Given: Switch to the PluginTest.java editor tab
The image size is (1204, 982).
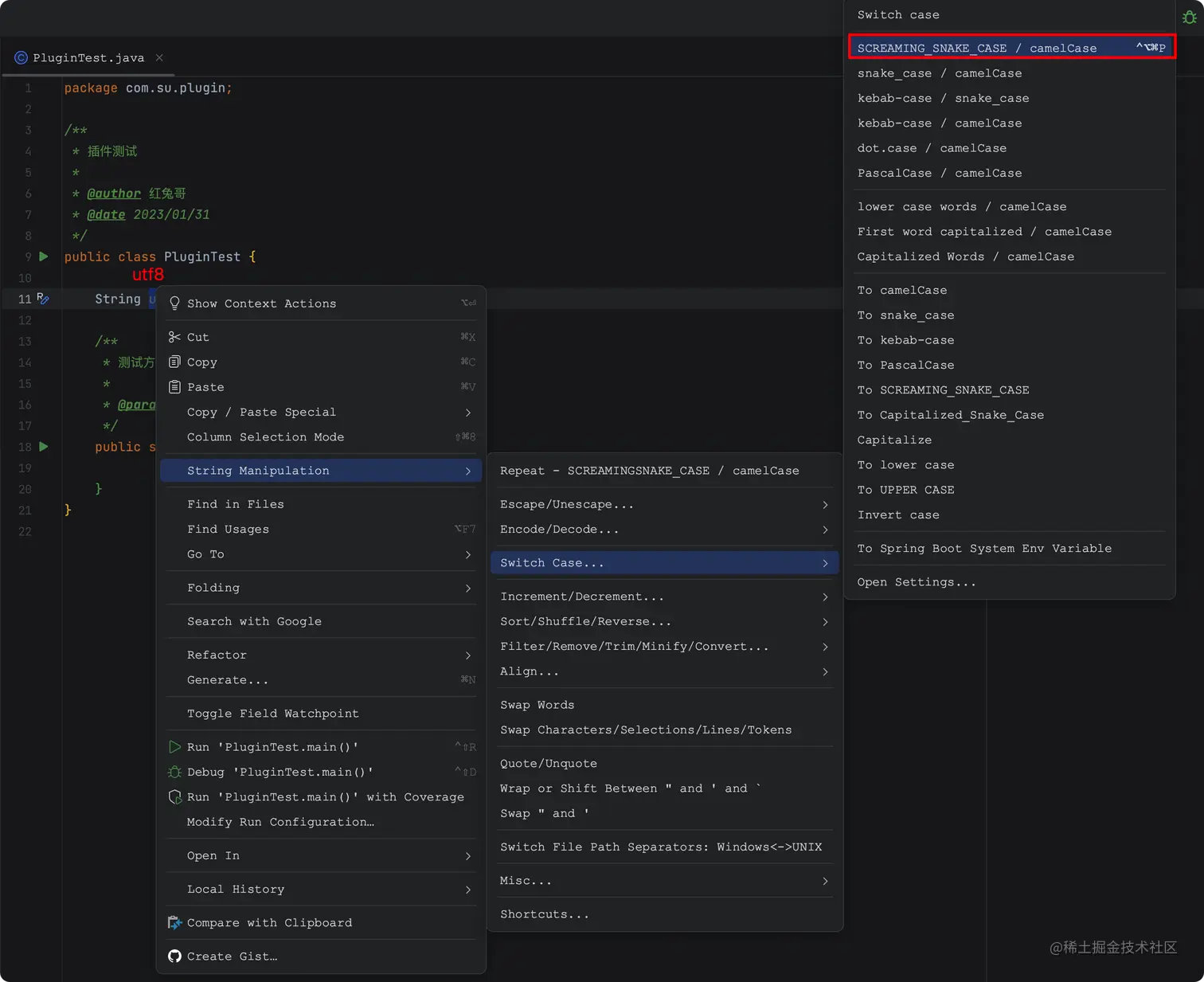Looking at the screenshot, I should point(88,57).
